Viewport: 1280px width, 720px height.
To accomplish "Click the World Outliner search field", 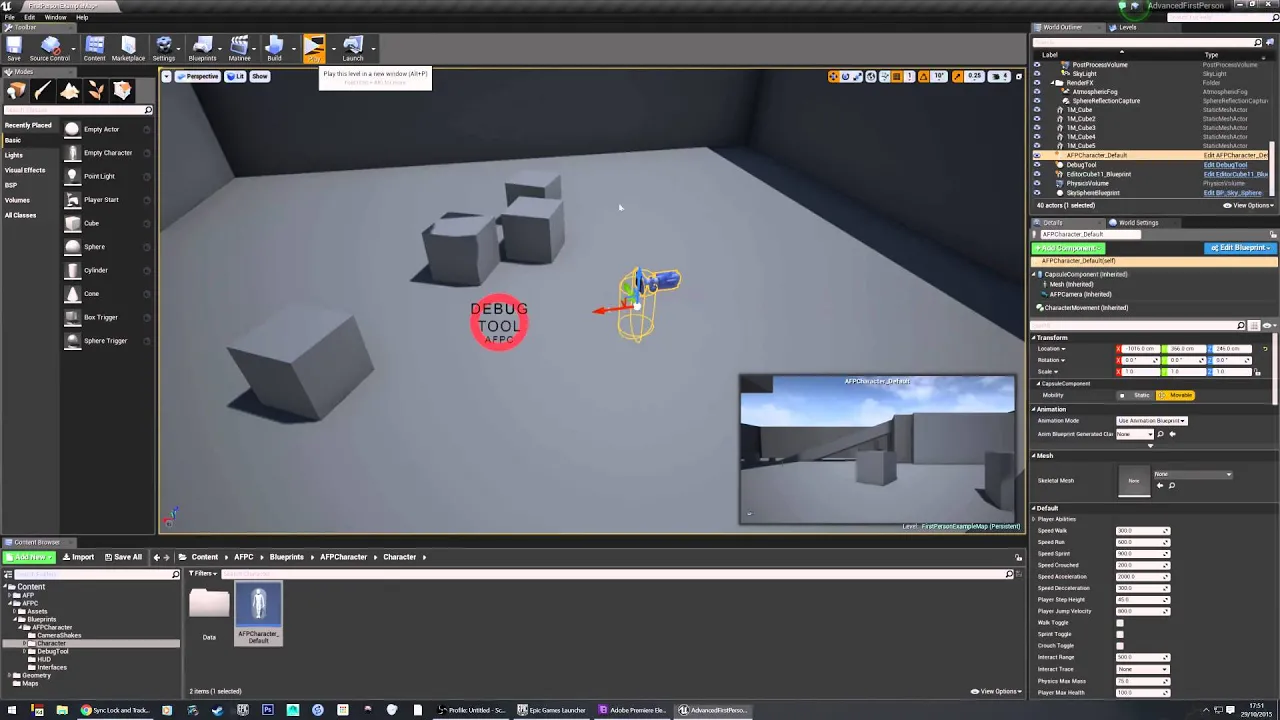I will 1147,43.
